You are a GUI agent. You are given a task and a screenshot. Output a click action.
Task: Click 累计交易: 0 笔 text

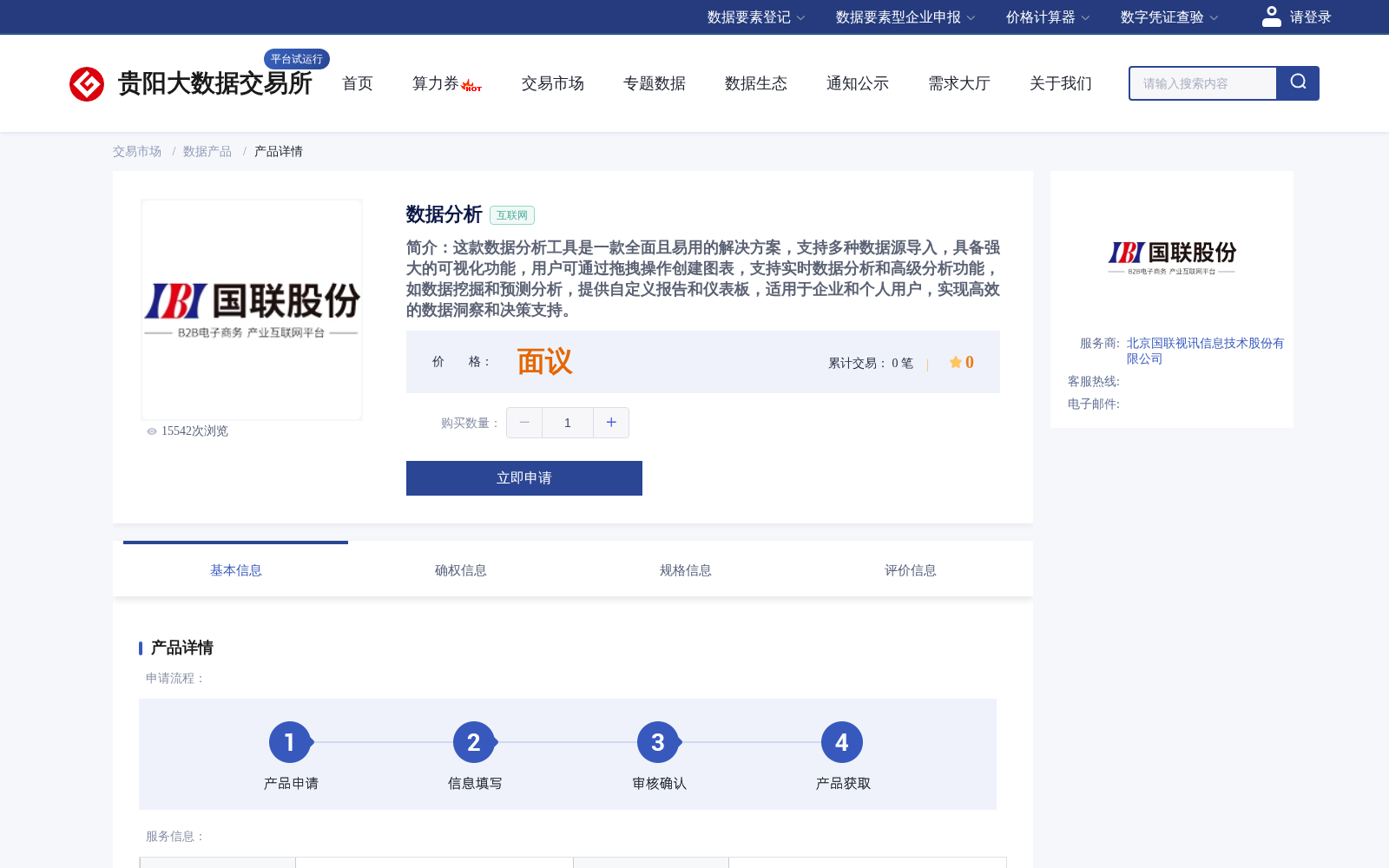[871, 363]
